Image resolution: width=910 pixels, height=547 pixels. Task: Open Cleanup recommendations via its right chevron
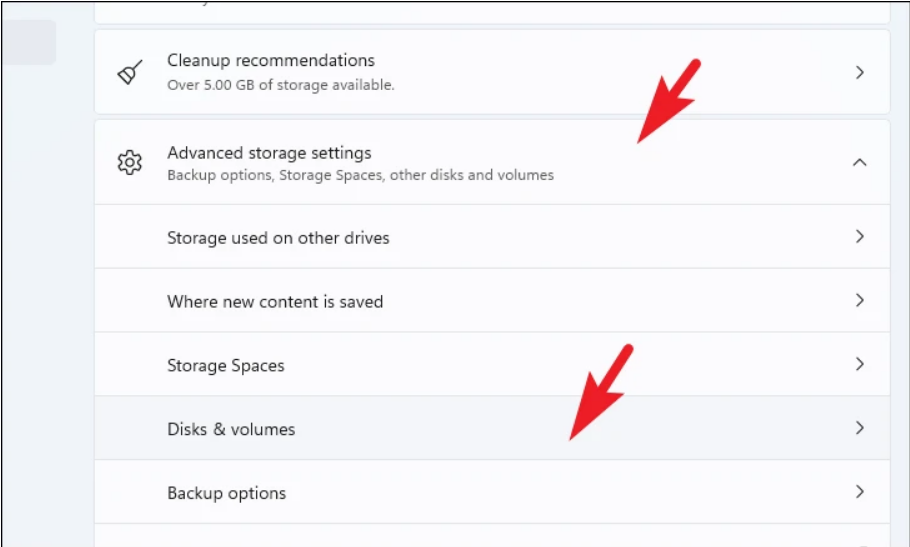pos(859,72)
